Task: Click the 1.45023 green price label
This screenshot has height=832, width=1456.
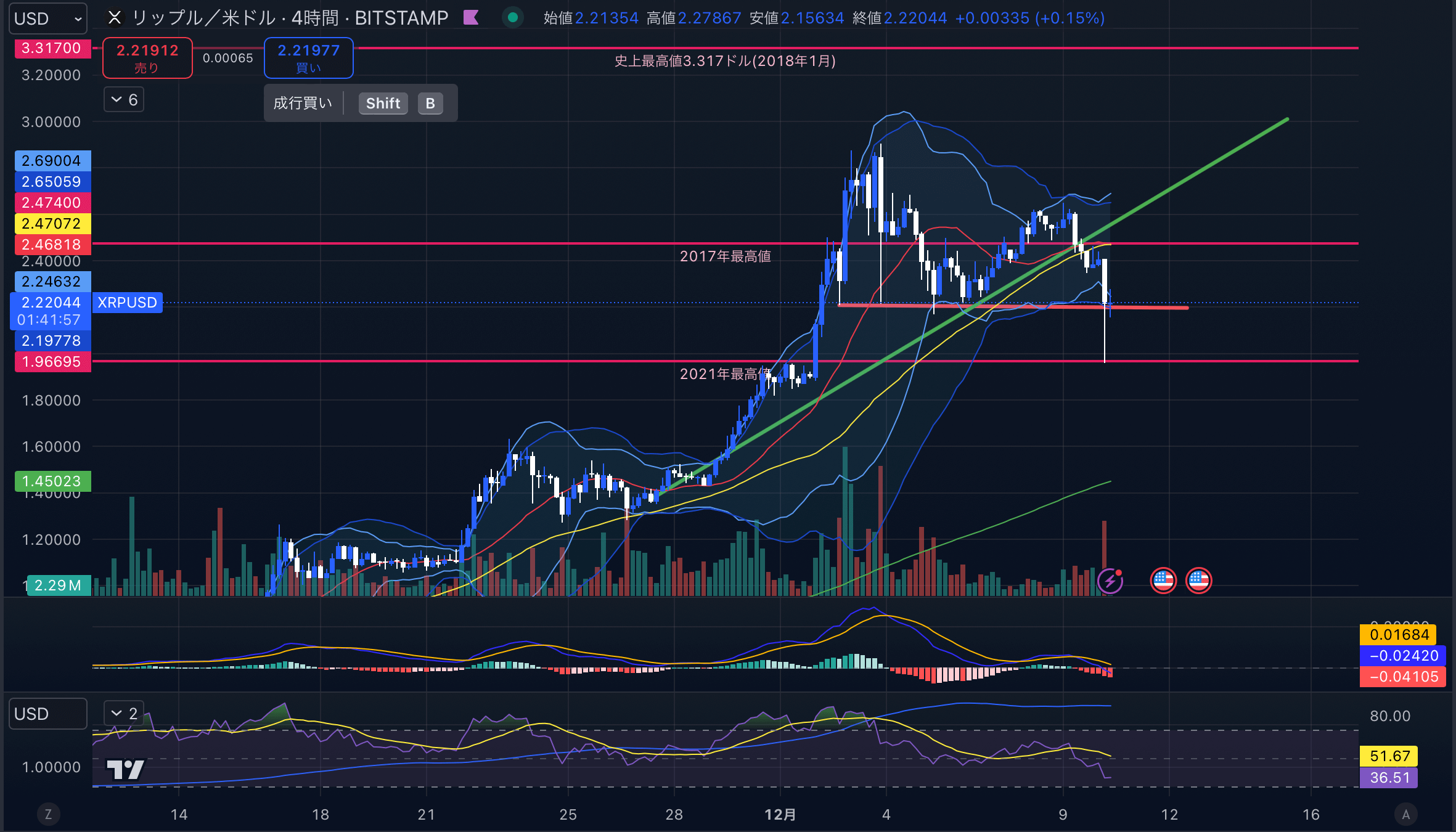Action: click(52, 481)
